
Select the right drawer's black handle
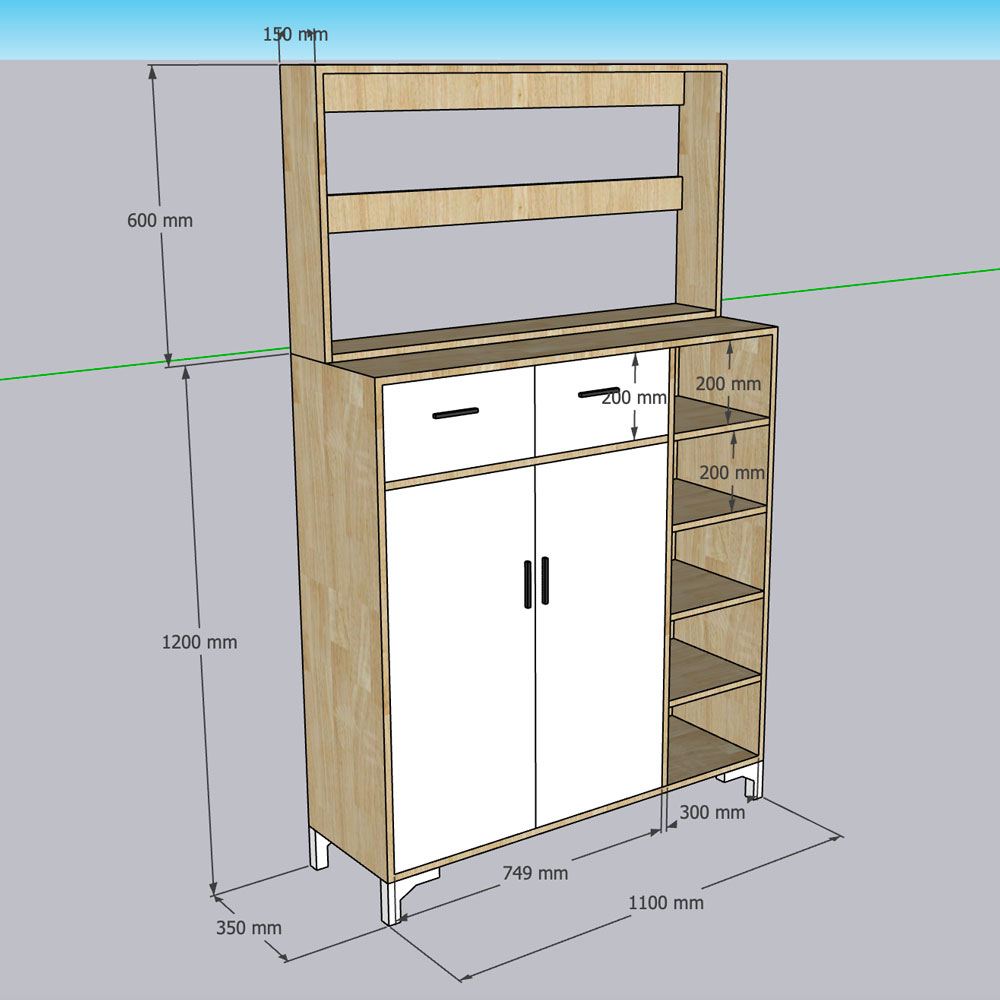tap(599, 392)
